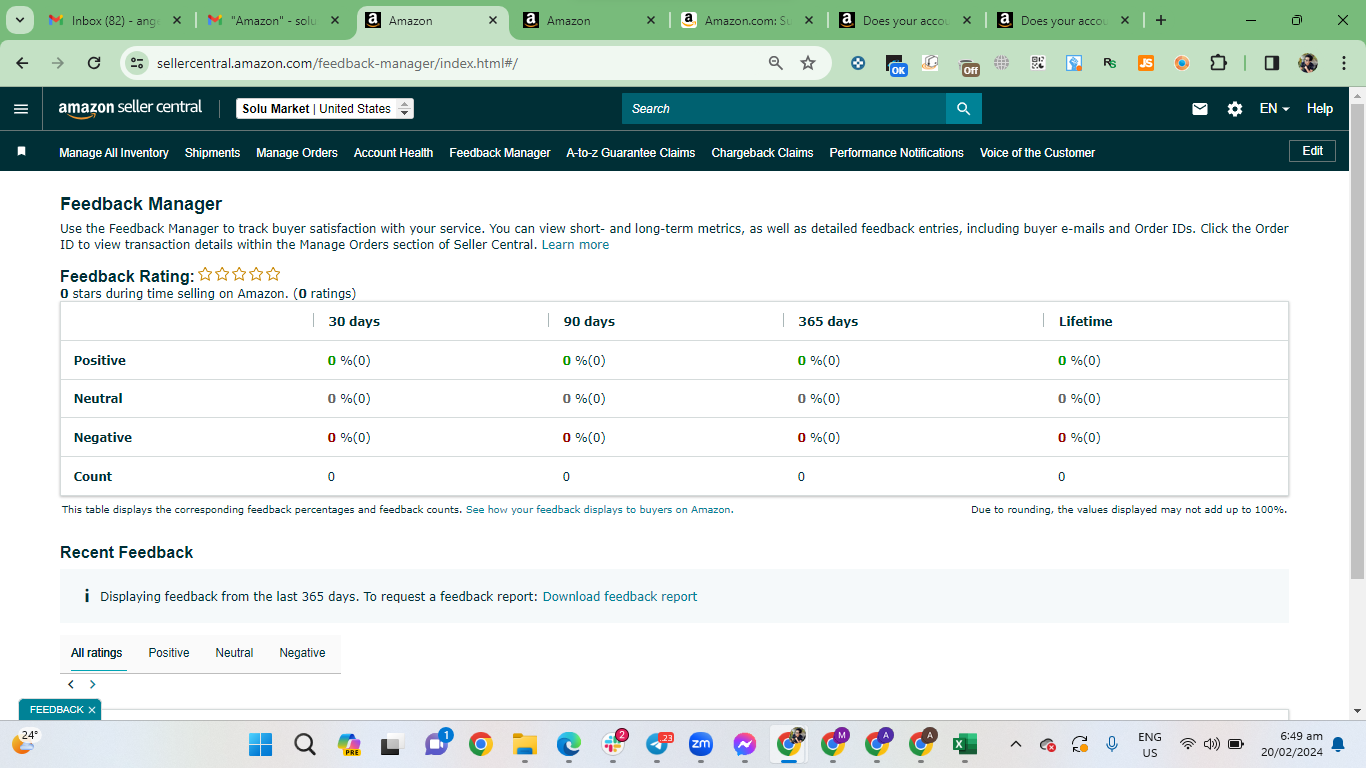This screenshot has height=768, width=1366.
Task: Click the Seller Central Search input field
Action: [784, 109]
